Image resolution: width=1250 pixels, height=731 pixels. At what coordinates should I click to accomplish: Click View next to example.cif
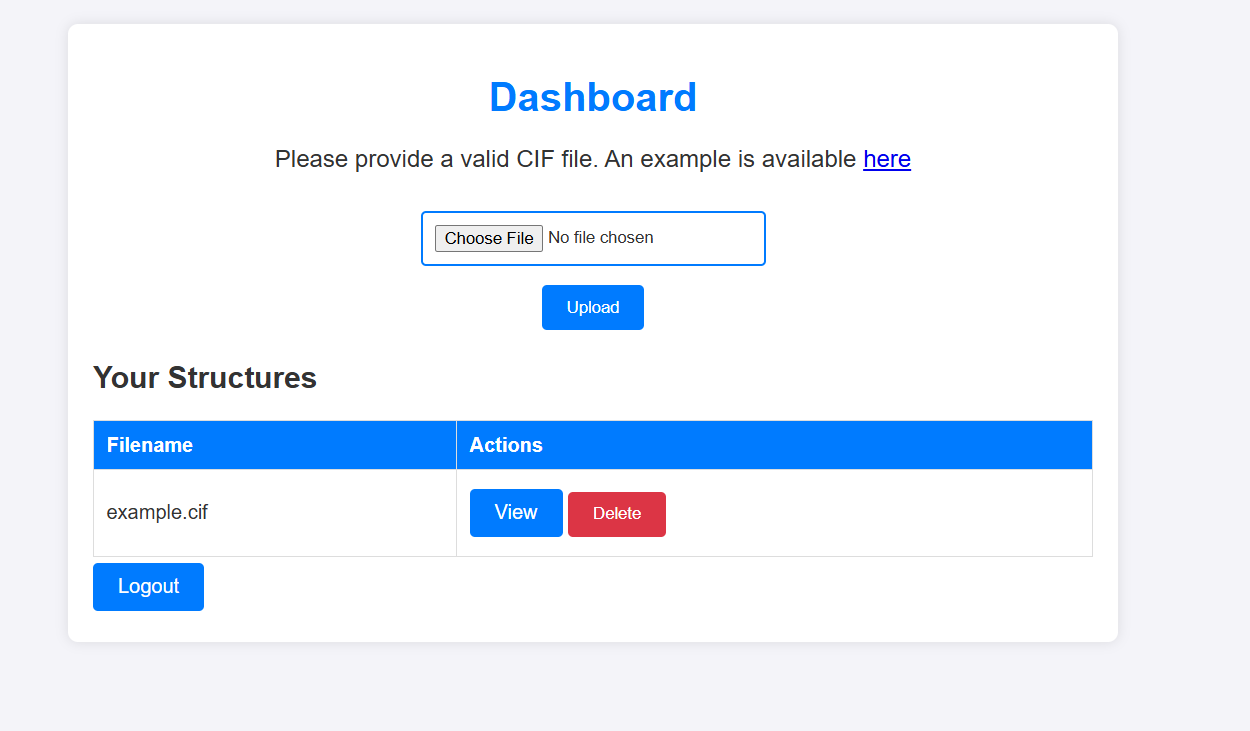click(516, 512)
